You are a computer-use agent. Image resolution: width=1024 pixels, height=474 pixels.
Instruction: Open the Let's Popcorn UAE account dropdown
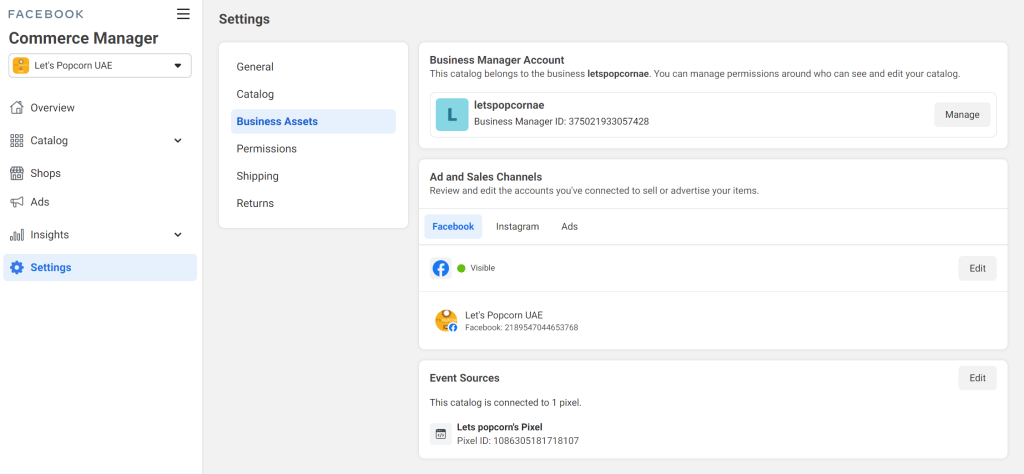pyautogui.click(x=100, y=65)
